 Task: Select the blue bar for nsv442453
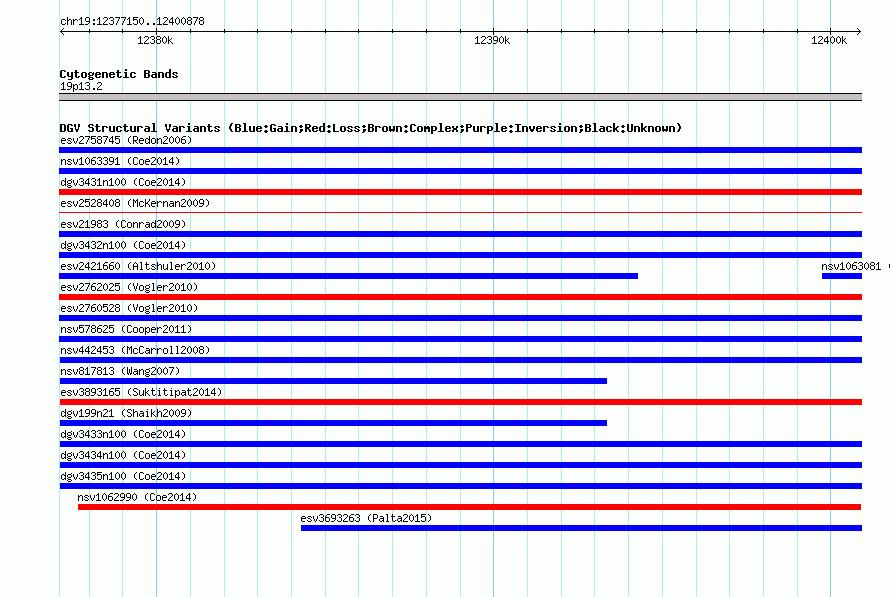point(460,360)
